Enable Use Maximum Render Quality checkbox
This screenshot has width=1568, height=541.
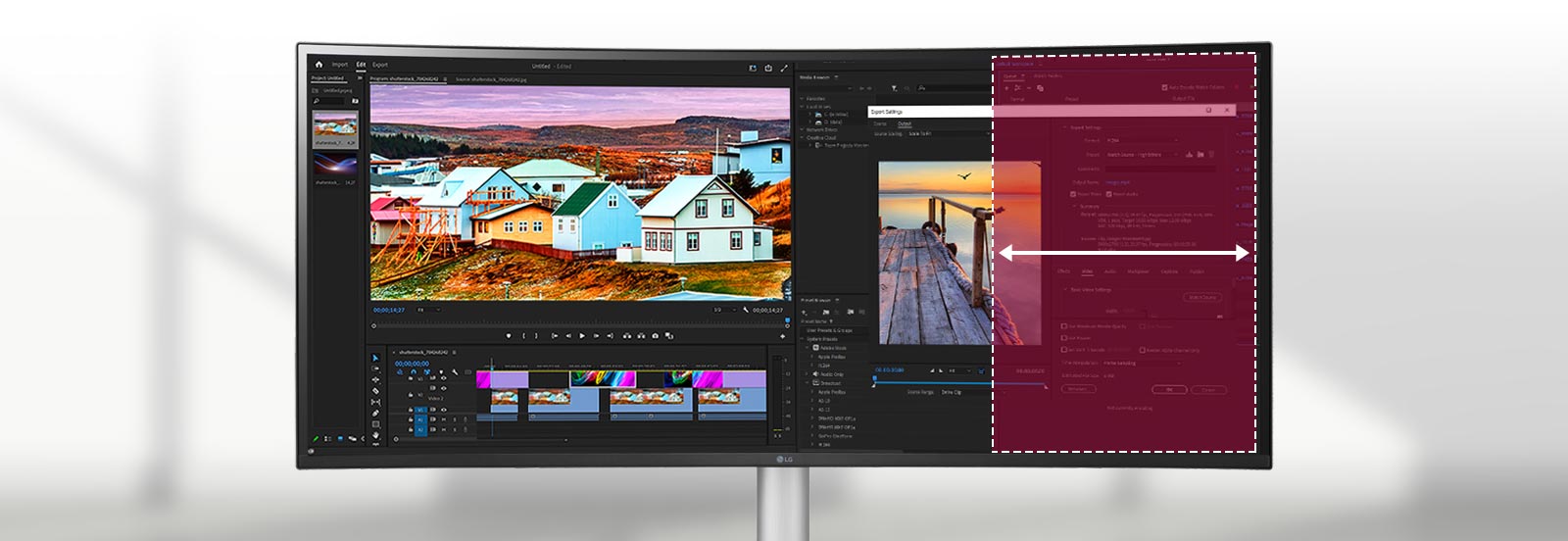tap(1065, 326)
